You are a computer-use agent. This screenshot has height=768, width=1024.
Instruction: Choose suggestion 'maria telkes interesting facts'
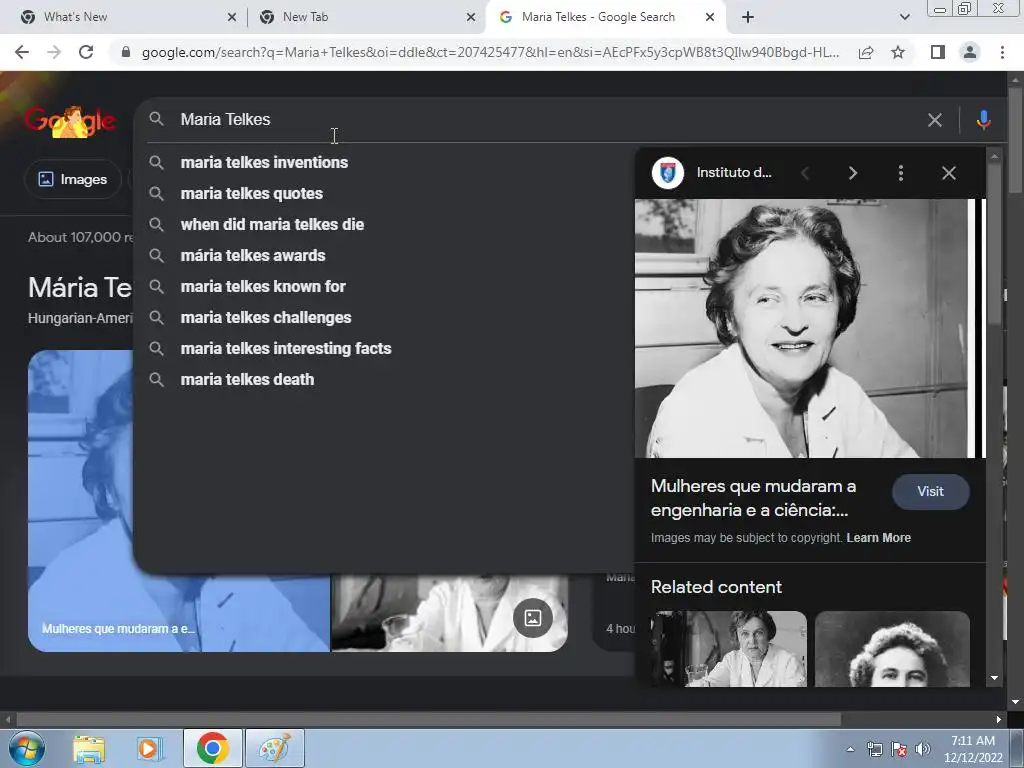285,349
